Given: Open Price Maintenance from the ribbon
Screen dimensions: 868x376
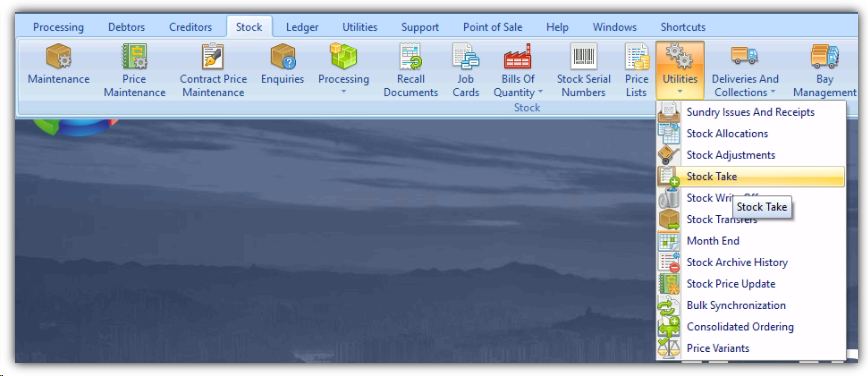Looking at the screenshot, I should 135,70.
